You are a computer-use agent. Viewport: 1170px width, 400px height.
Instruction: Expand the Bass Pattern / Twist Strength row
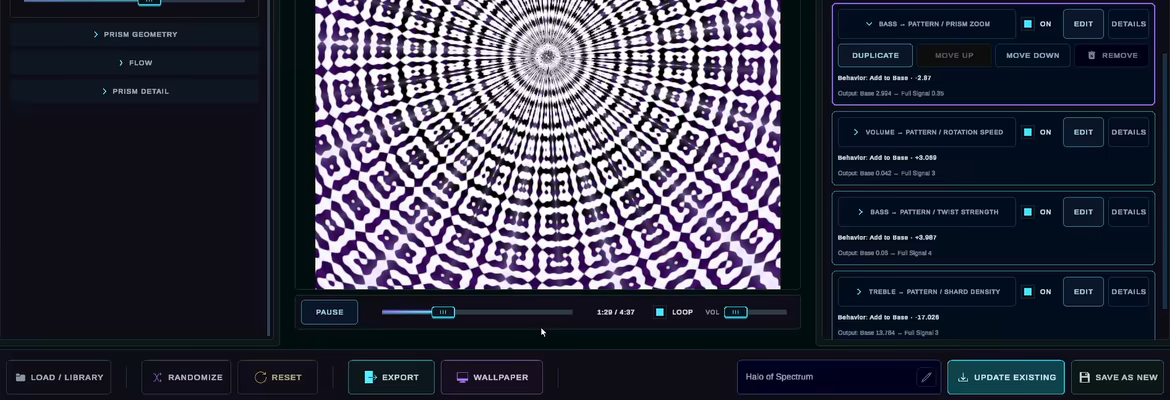pos(927,212)
